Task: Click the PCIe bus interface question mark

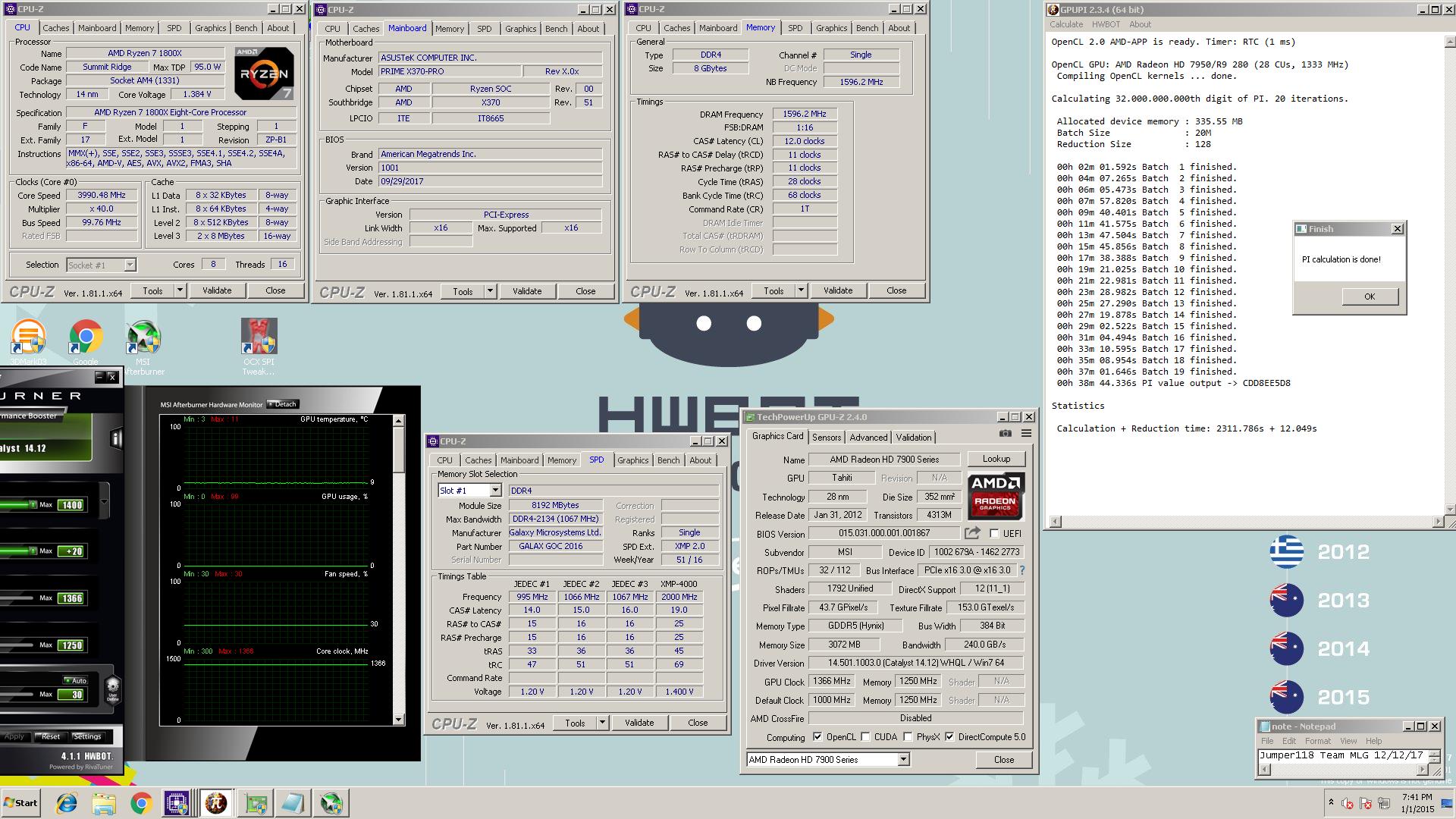Action: 1021,570
